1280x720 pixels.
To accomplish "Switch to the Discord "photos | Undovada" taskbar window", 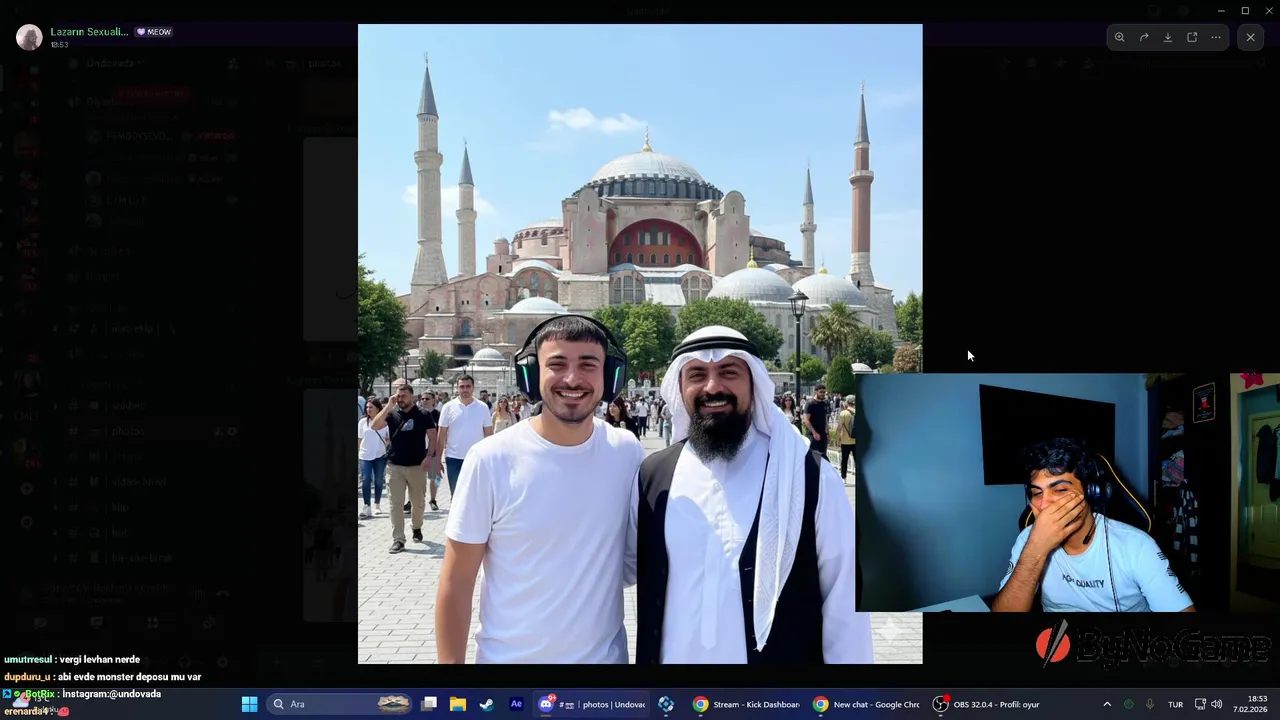I will coord(592,704).
